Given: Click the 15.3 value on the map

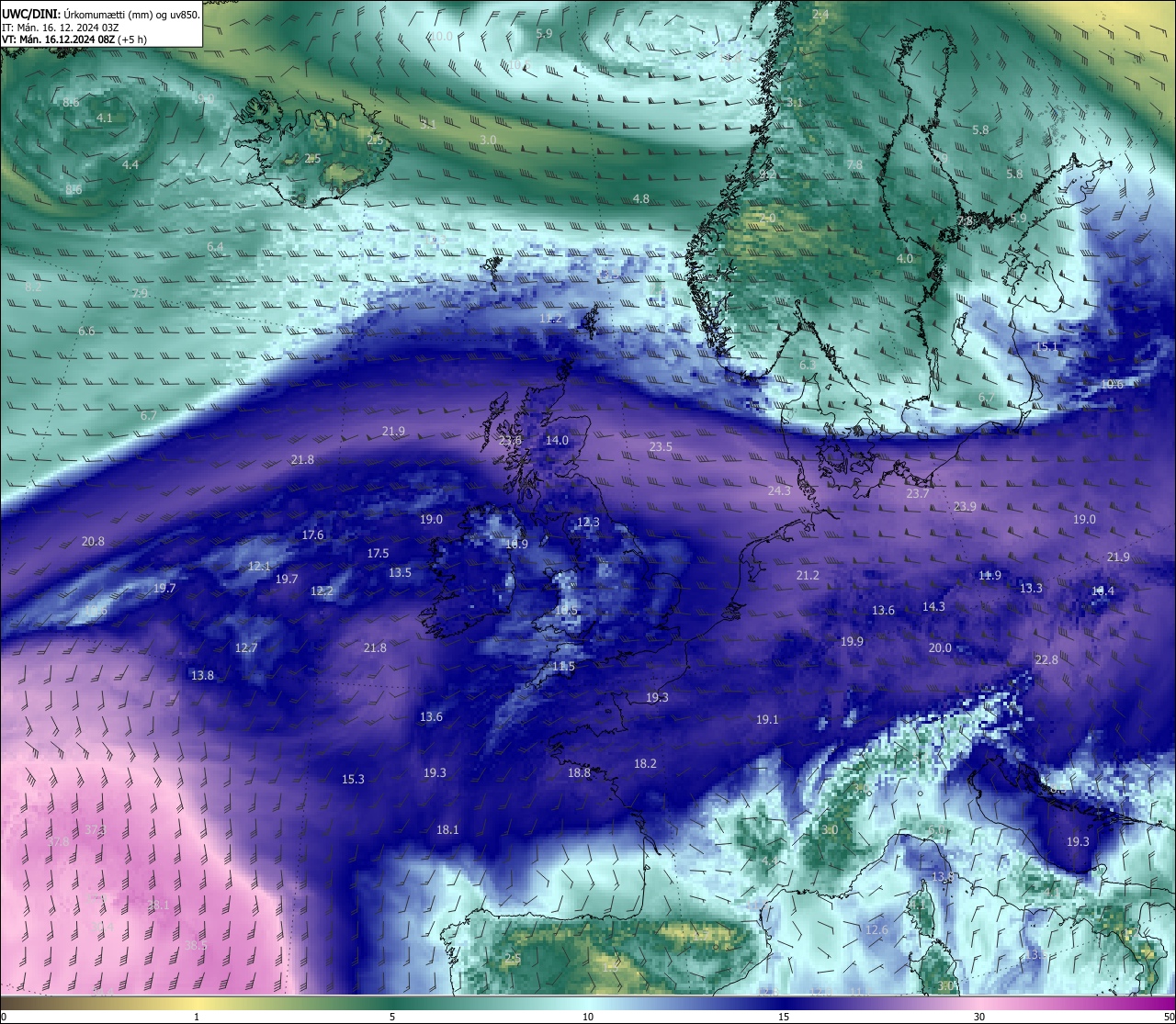Looking at the screenshot, I should tap(353, 779).
